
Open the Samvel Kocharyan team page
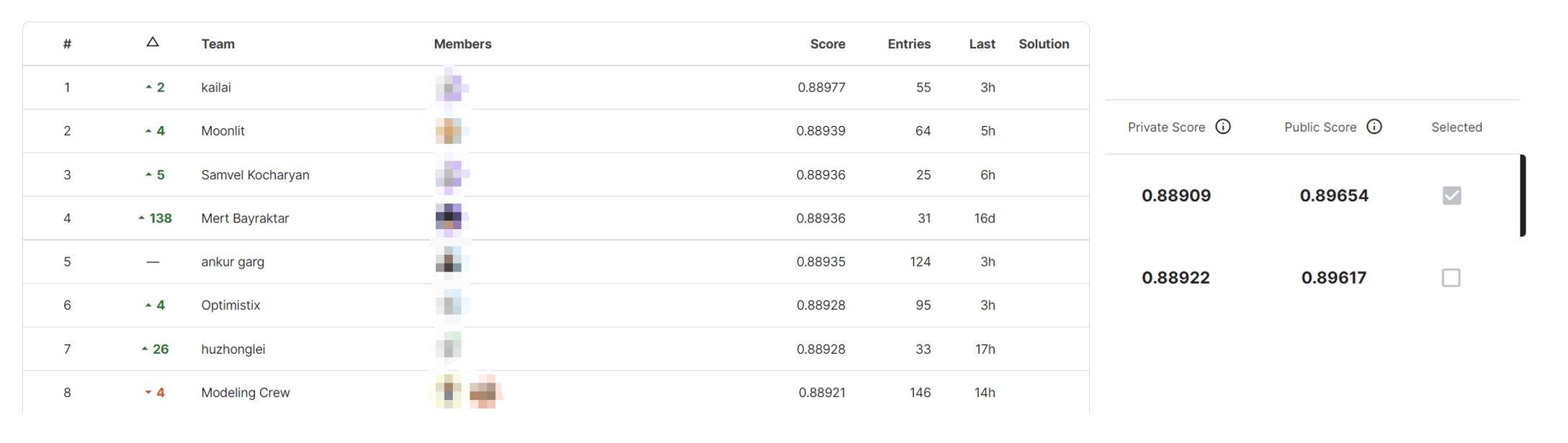[x=255, y=175]
